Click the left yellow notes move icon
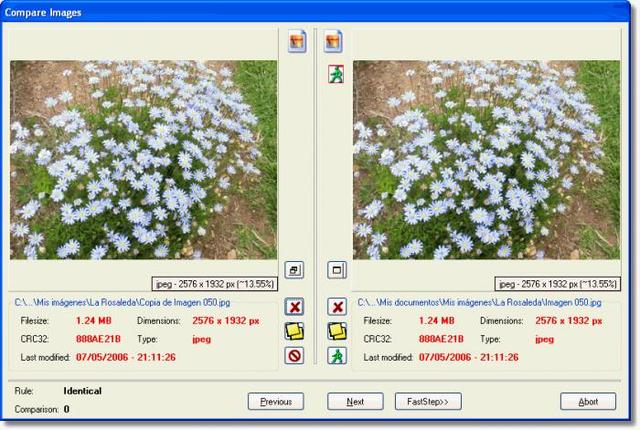Image resolution: width=640 pixels, height=430 pixels. pos(294,331)
